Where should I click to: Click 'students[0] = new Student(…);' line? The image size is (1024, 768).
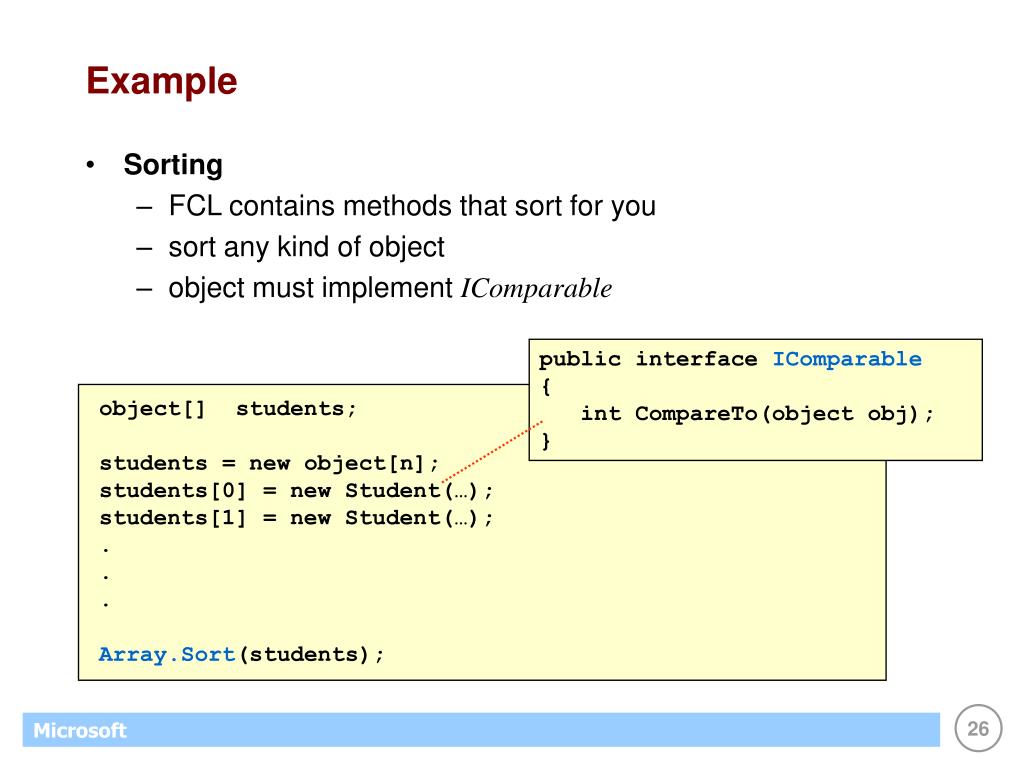[x=296, y=491]
